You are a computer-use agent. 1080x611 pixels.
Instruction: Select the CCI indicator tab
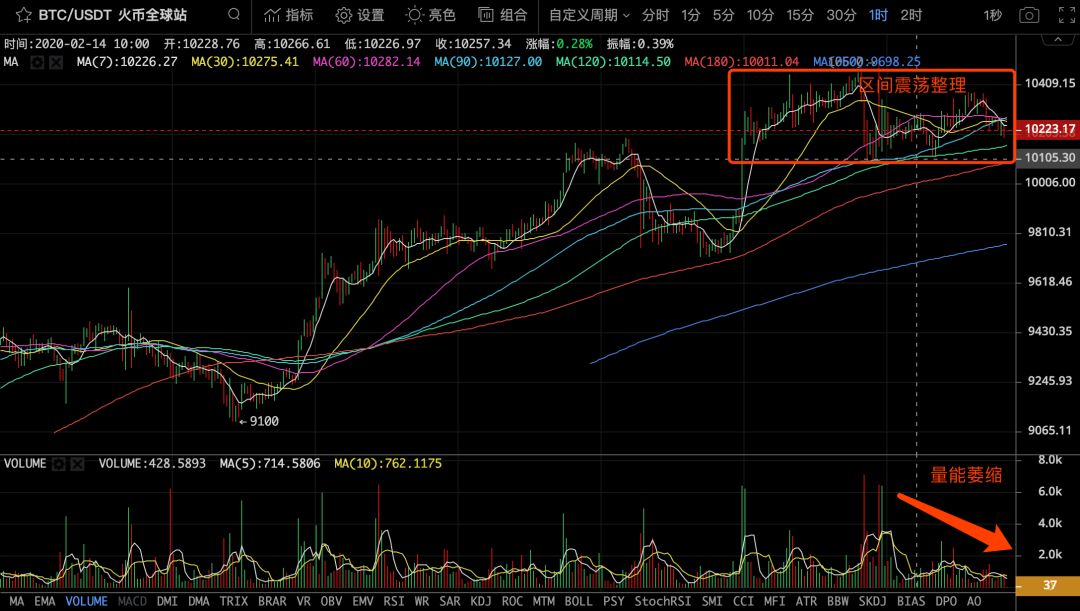[743, 601]
